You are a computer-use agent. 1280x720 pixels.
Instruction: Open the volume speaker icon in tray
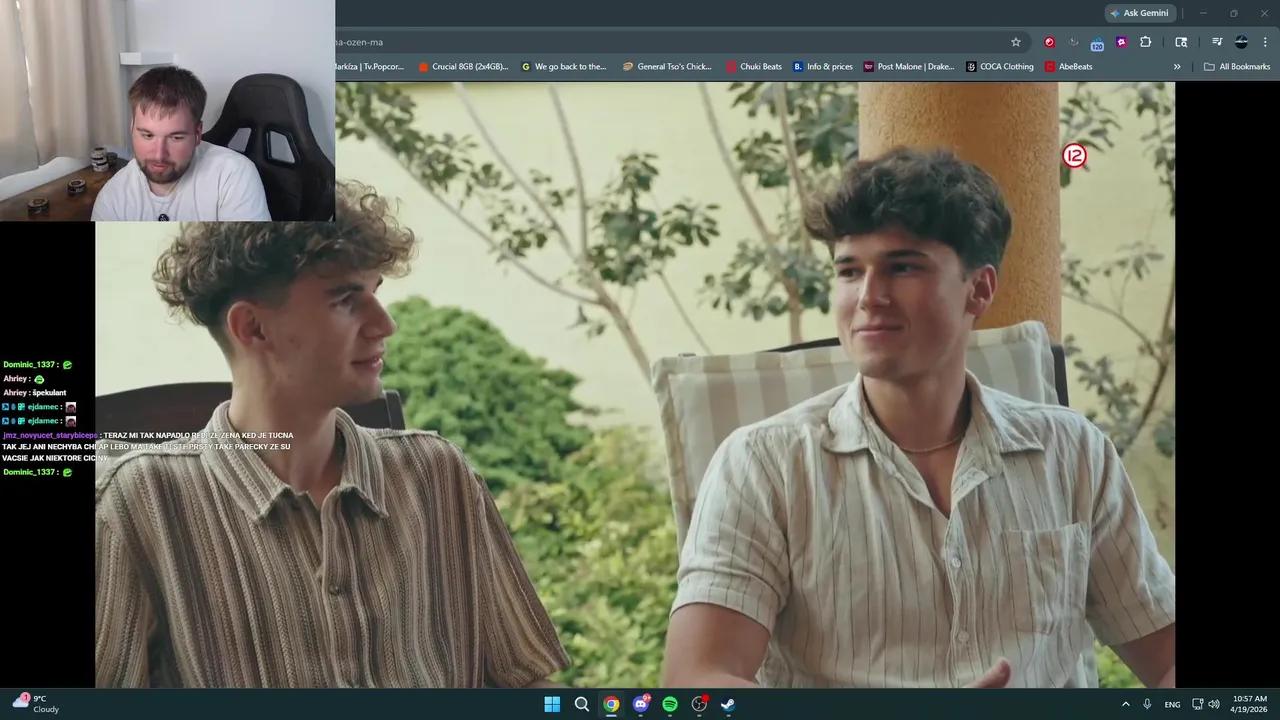1214,704
